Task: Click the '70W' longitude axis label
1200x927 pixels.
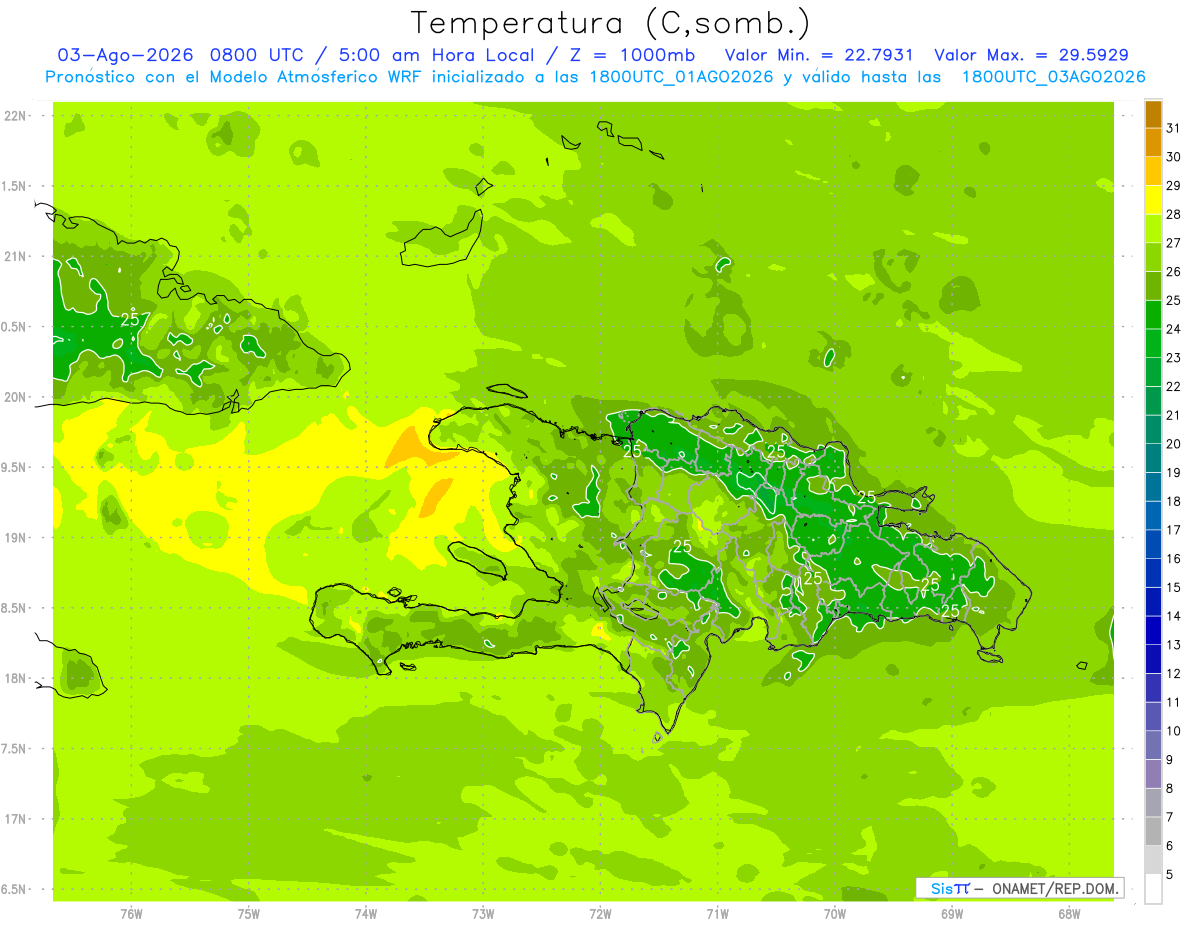Action: point(835,913)
